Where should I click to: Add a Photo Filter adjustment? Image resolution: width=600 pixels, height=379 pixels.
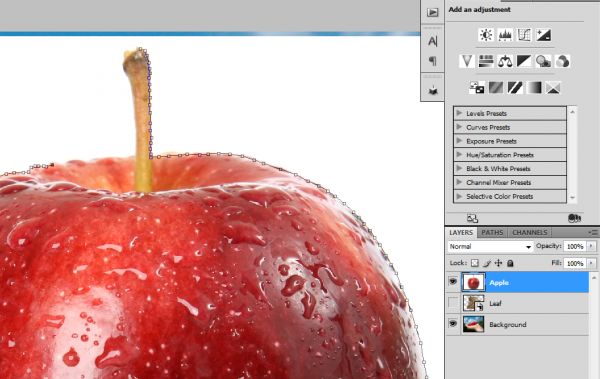(543, 61)
